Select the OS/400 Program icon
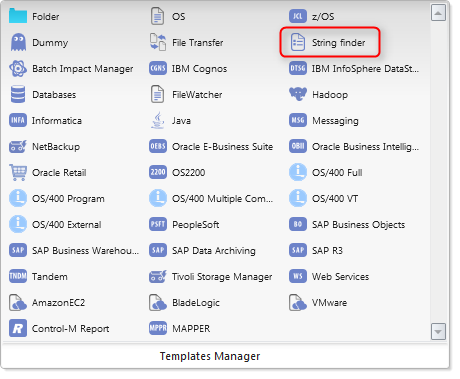 tap(18, 198)
